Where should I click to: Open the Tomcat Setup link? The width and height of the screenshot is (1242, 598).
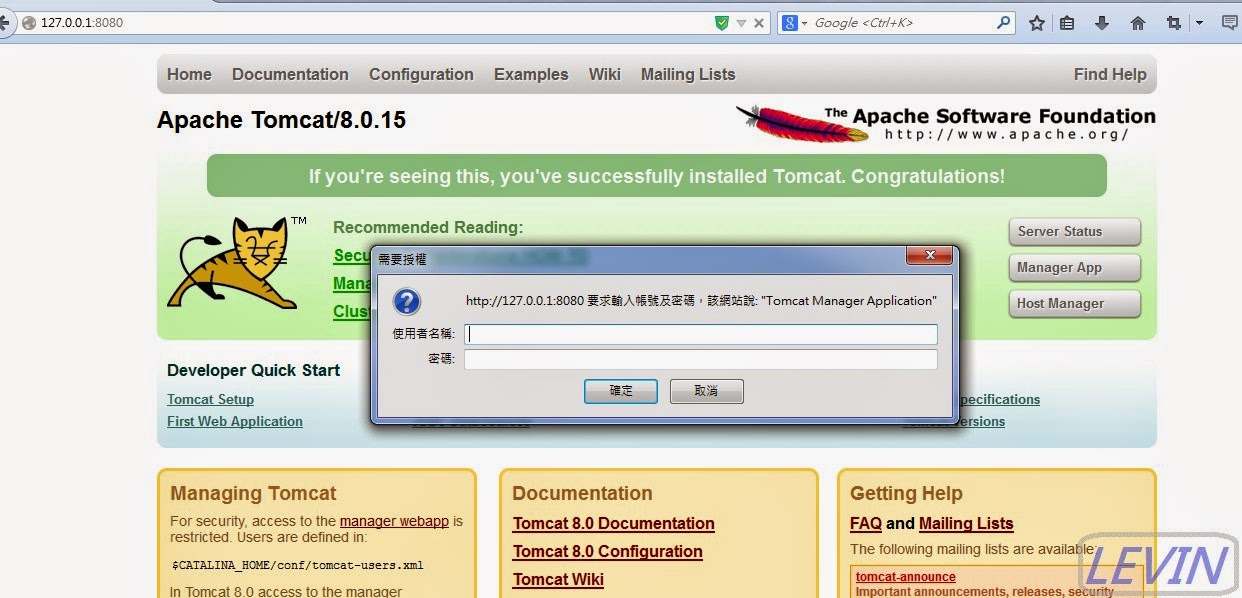(x=210, y=399)
